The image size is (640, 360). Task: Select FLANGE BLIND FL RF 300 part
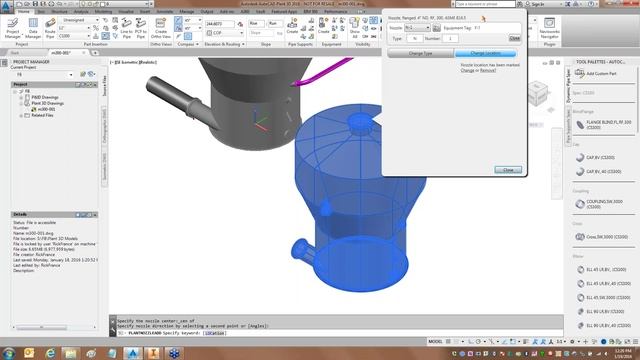point(603,124)
